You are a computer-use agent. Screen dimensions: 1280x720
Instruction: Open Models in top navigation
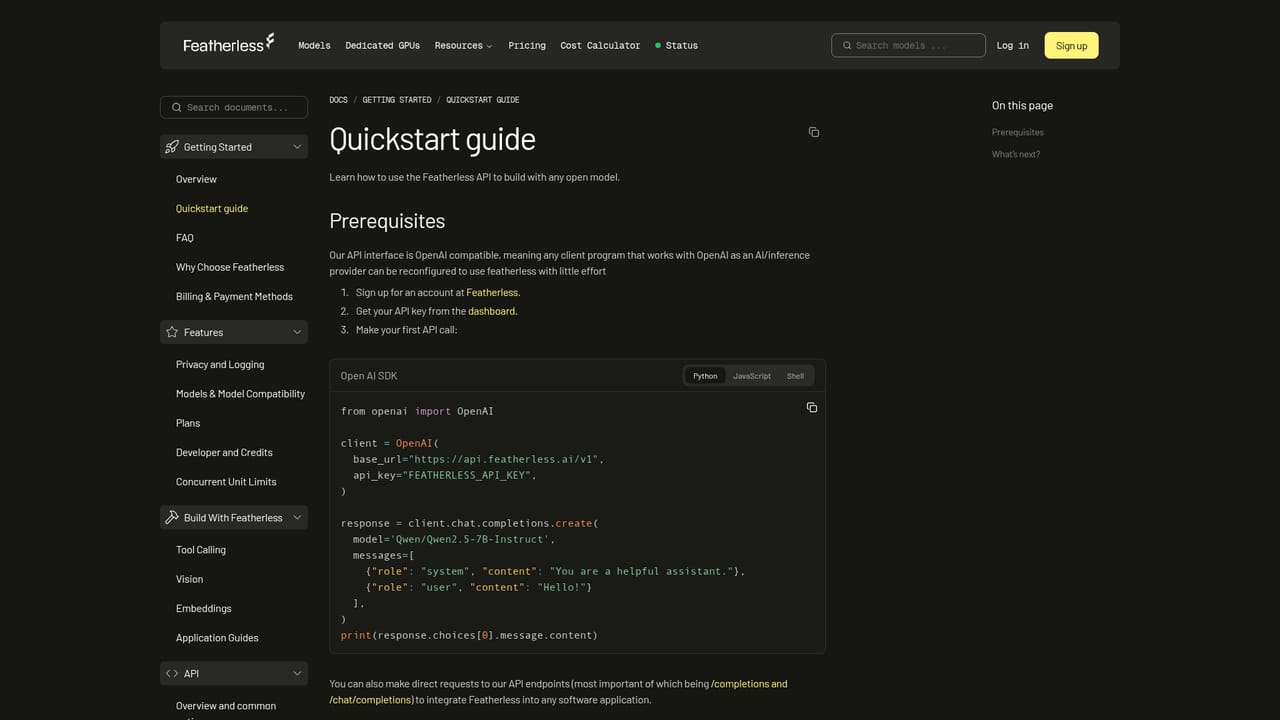tap(314, 45)
